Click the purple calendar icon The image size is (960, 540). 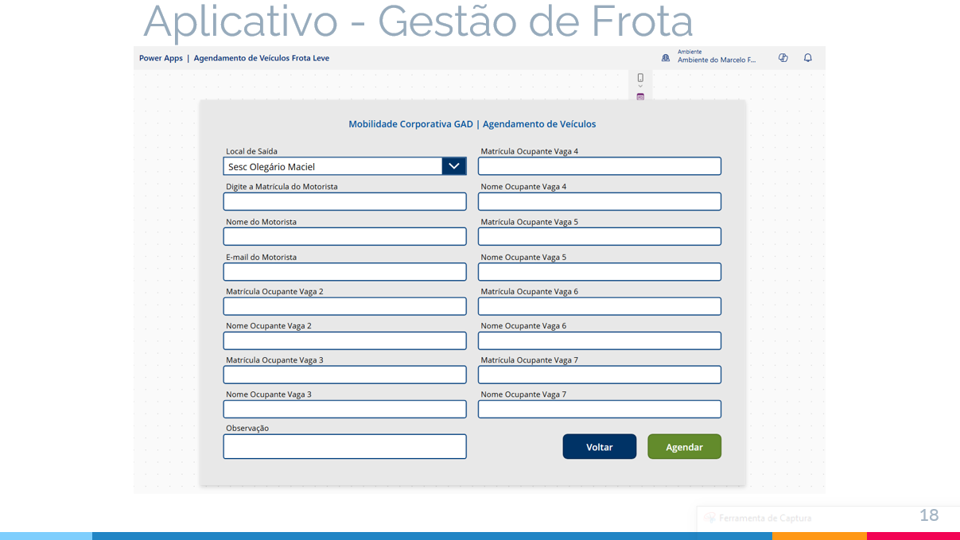[641, 97]
